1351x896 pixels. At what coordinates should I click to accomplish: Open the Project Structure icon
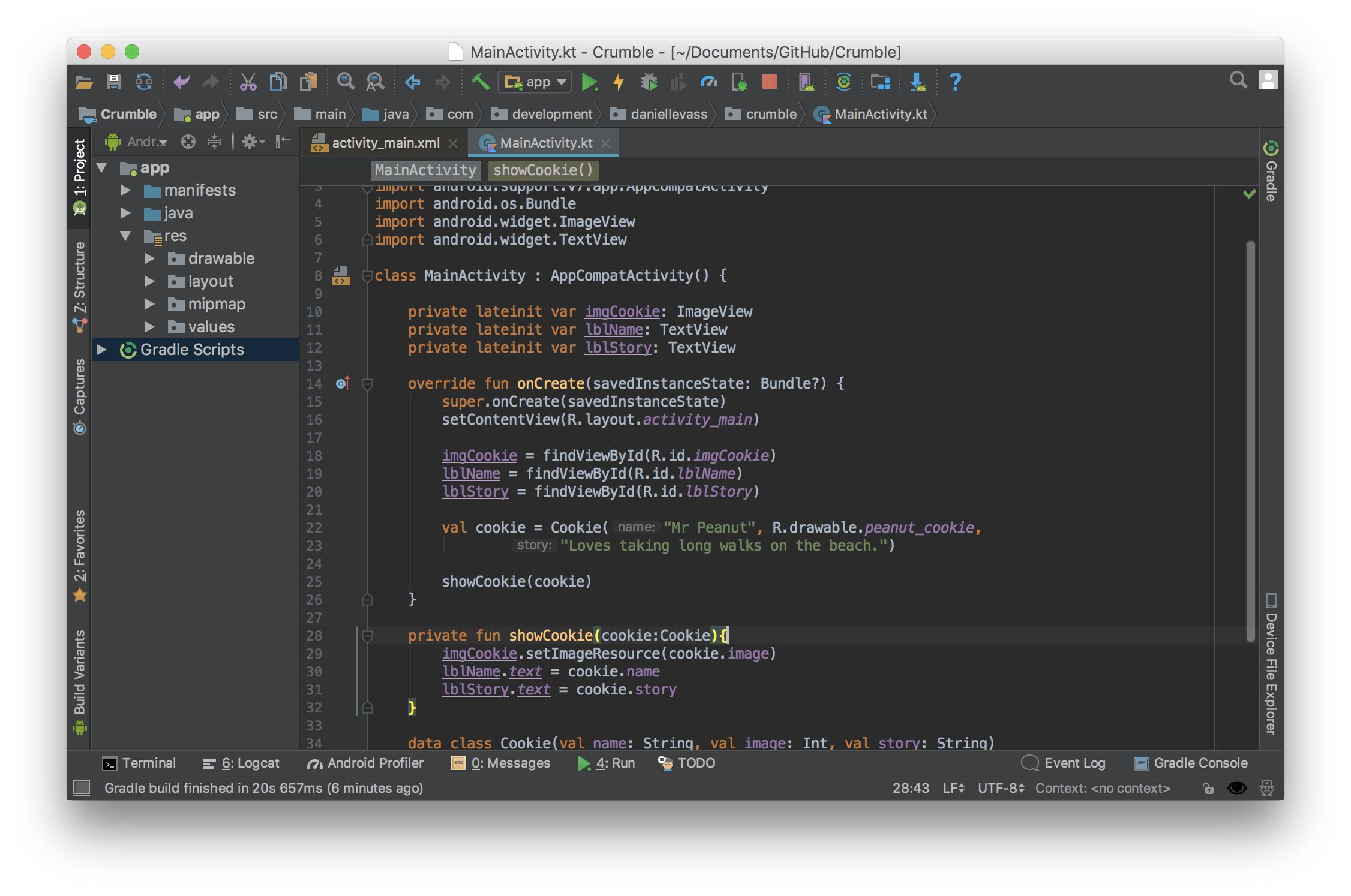click(x=881, y=82)
